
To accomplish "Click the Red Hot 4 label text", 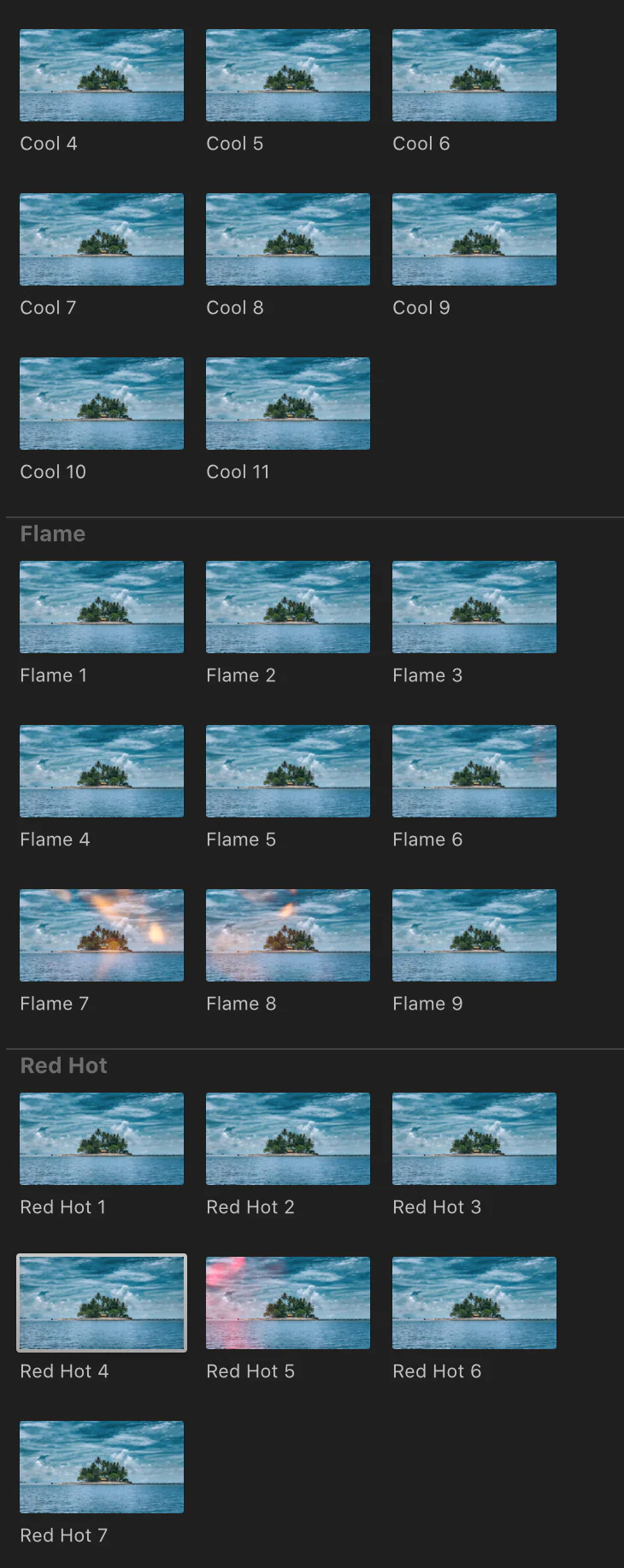I will click(x=64, y=1371).
